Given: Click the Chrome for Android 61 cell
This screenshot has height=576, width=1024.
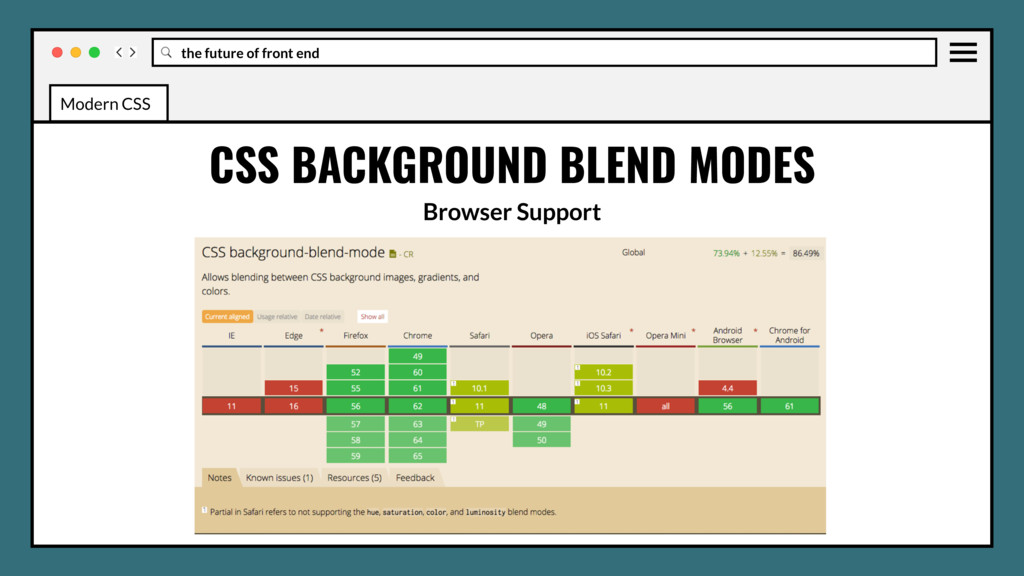Looking at the screenshot, I should click(790, 406).
